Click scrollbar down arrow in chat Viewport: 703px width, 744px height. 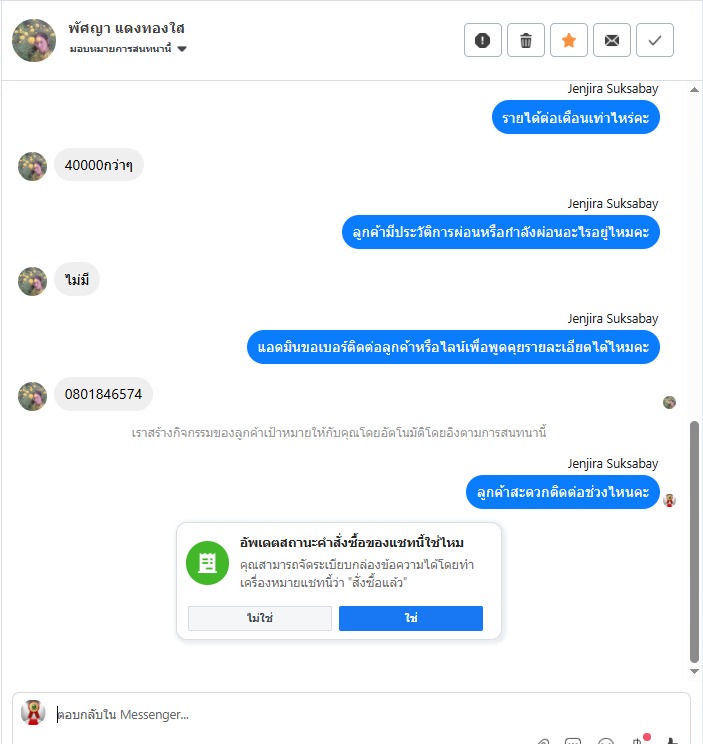click(x=694, y=671)
